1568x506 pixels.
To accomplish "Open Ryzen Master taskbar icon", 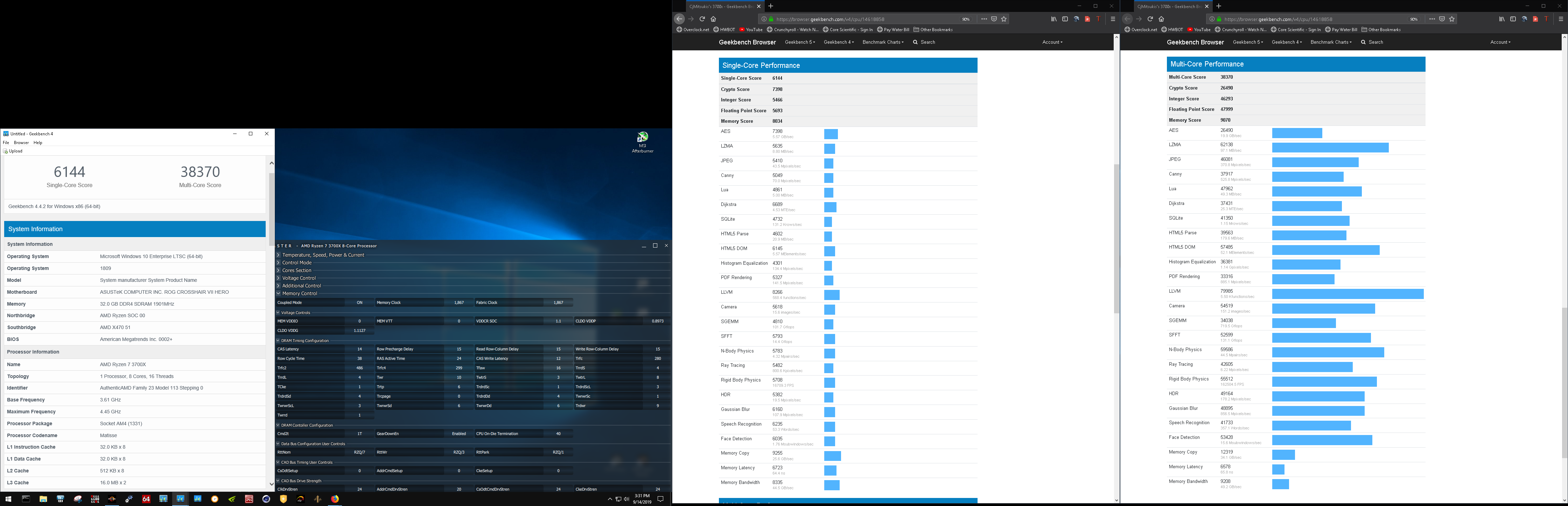I will tap(112, 499).
